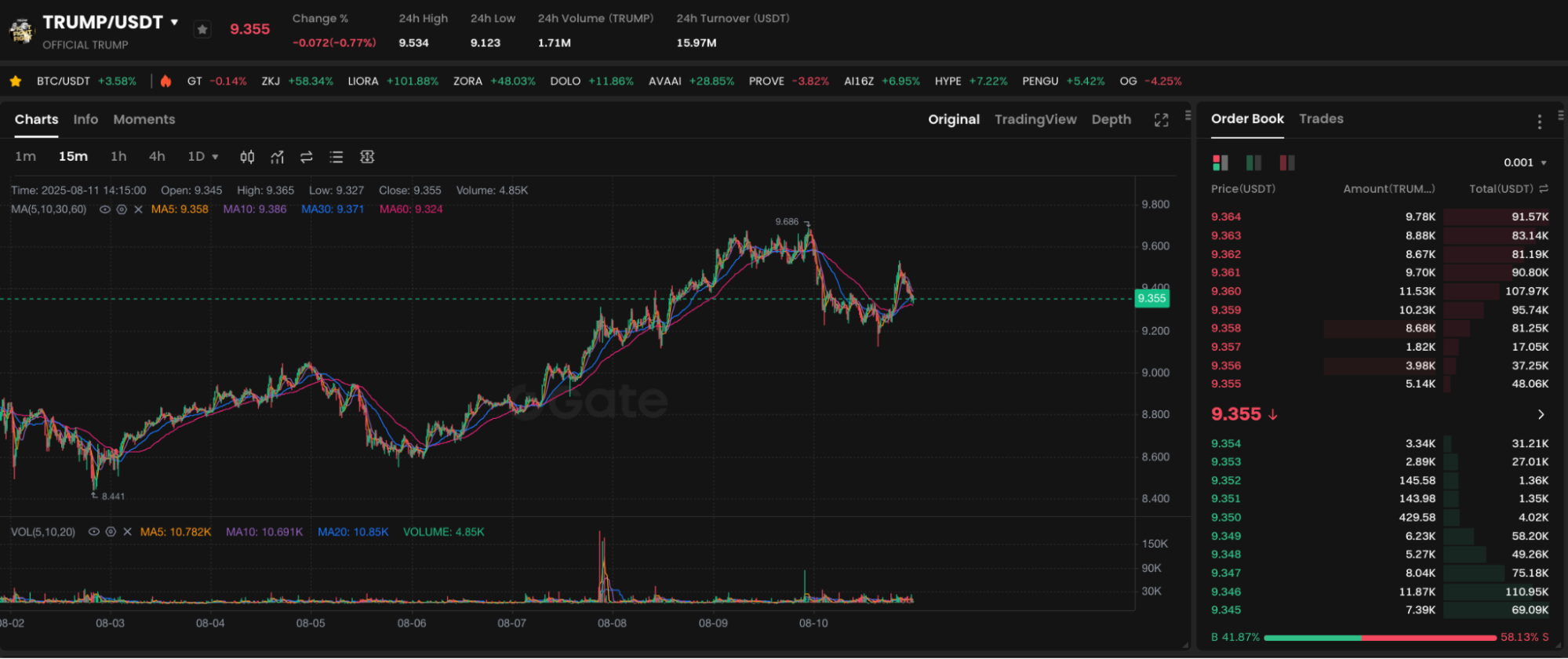Click the OFFICIAL TRUMP coin logo
1568x659 pixels.
click(x=22, y=31)
